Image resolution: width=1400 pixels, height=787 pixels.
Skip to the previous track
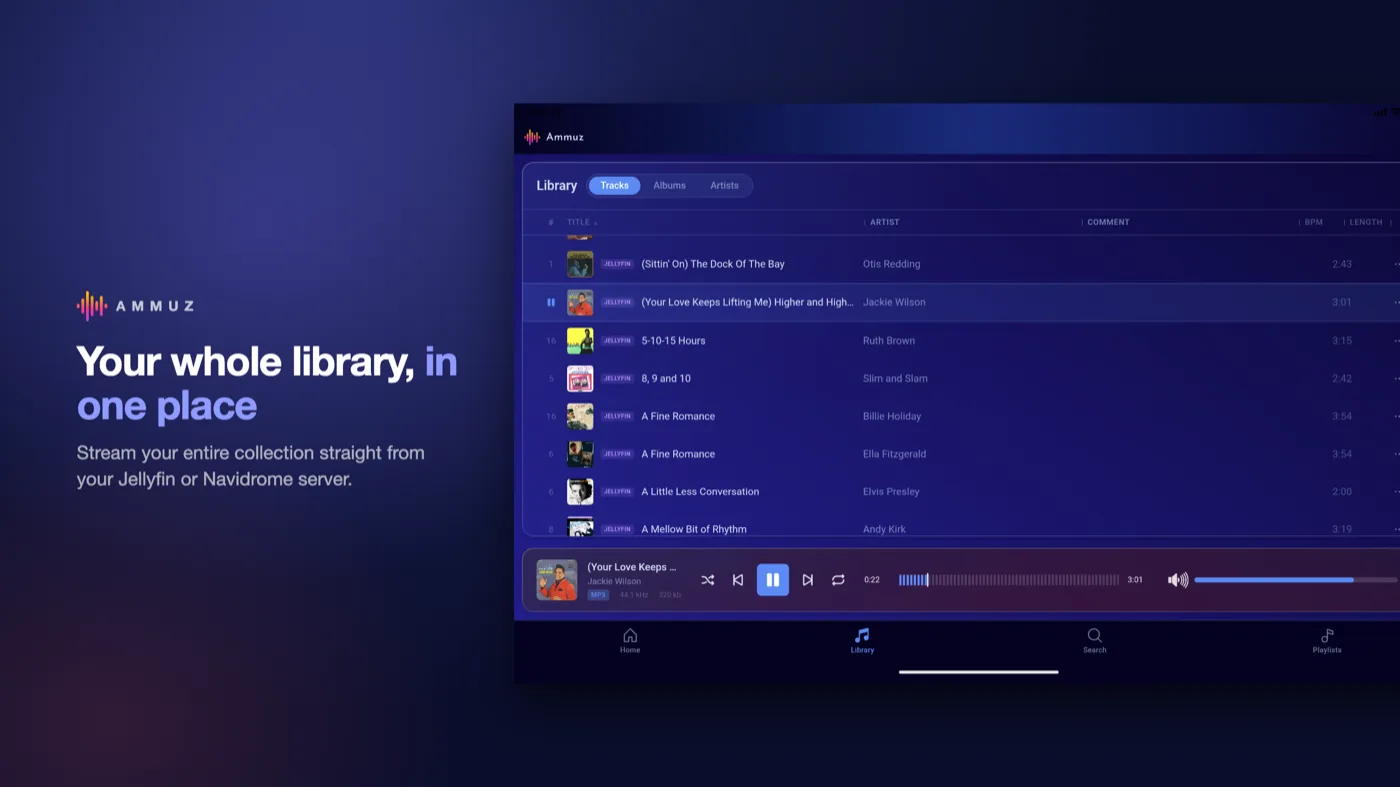coord(738,580)
